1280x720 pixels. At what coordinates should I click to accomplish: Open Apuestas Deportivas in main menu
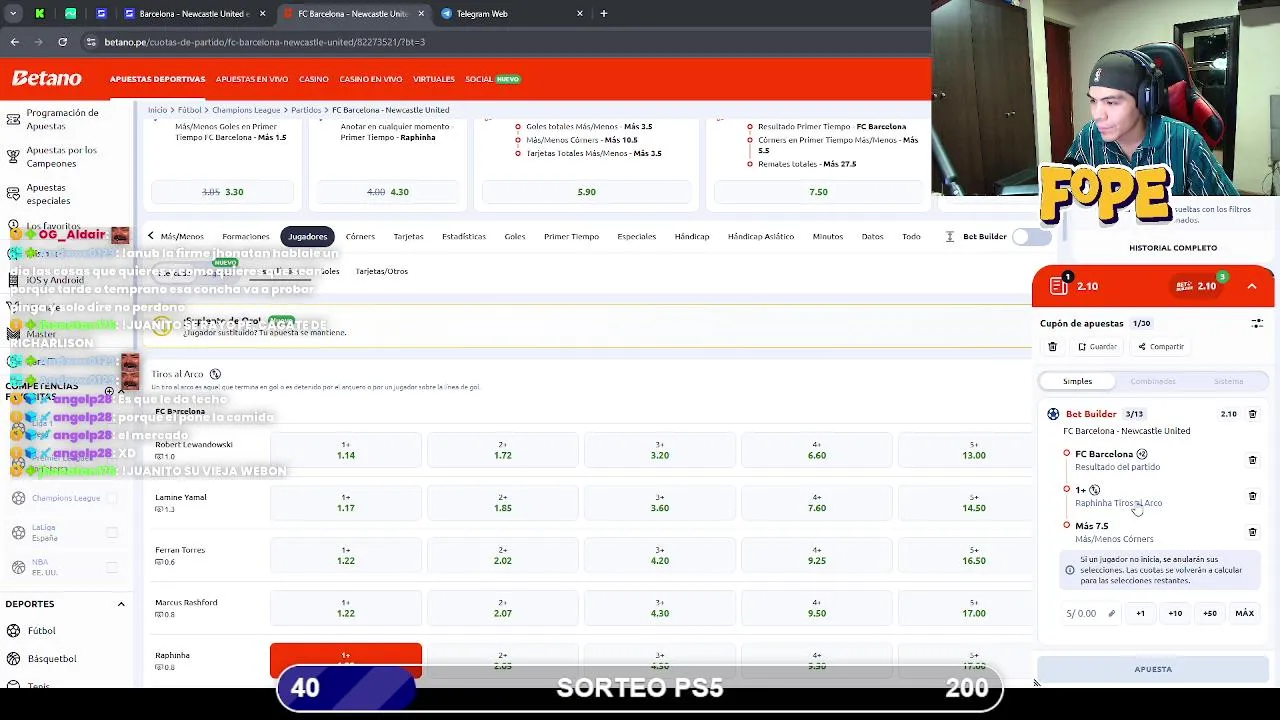click(157, 79)
